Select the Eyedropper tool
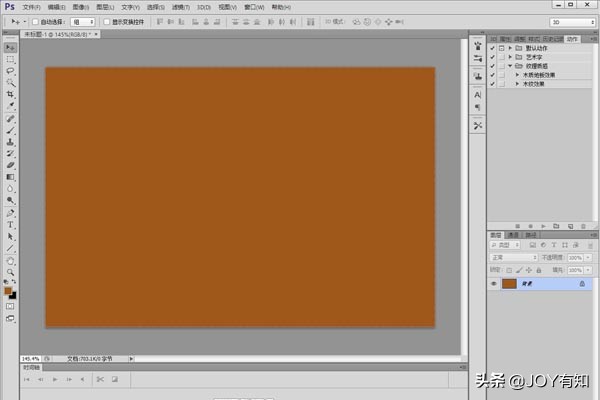 pyautogui.click(x=10, y=106)
